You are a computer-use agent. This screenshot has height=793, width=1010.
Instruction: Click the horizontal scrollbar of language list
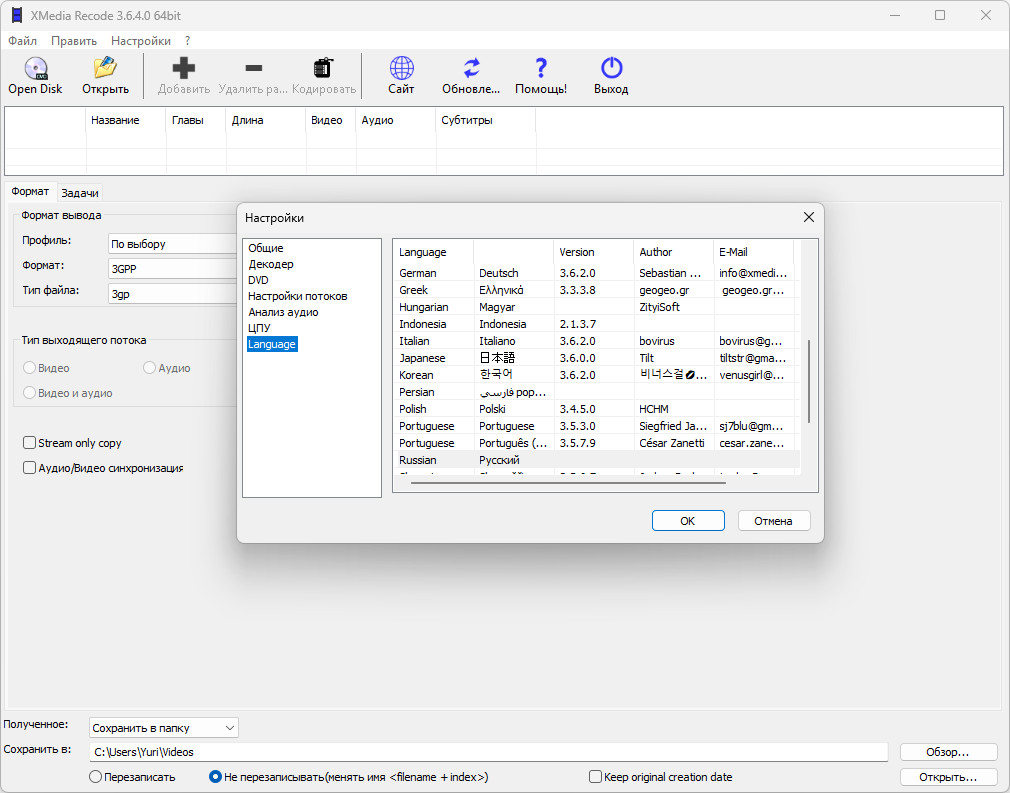[568, 482]
